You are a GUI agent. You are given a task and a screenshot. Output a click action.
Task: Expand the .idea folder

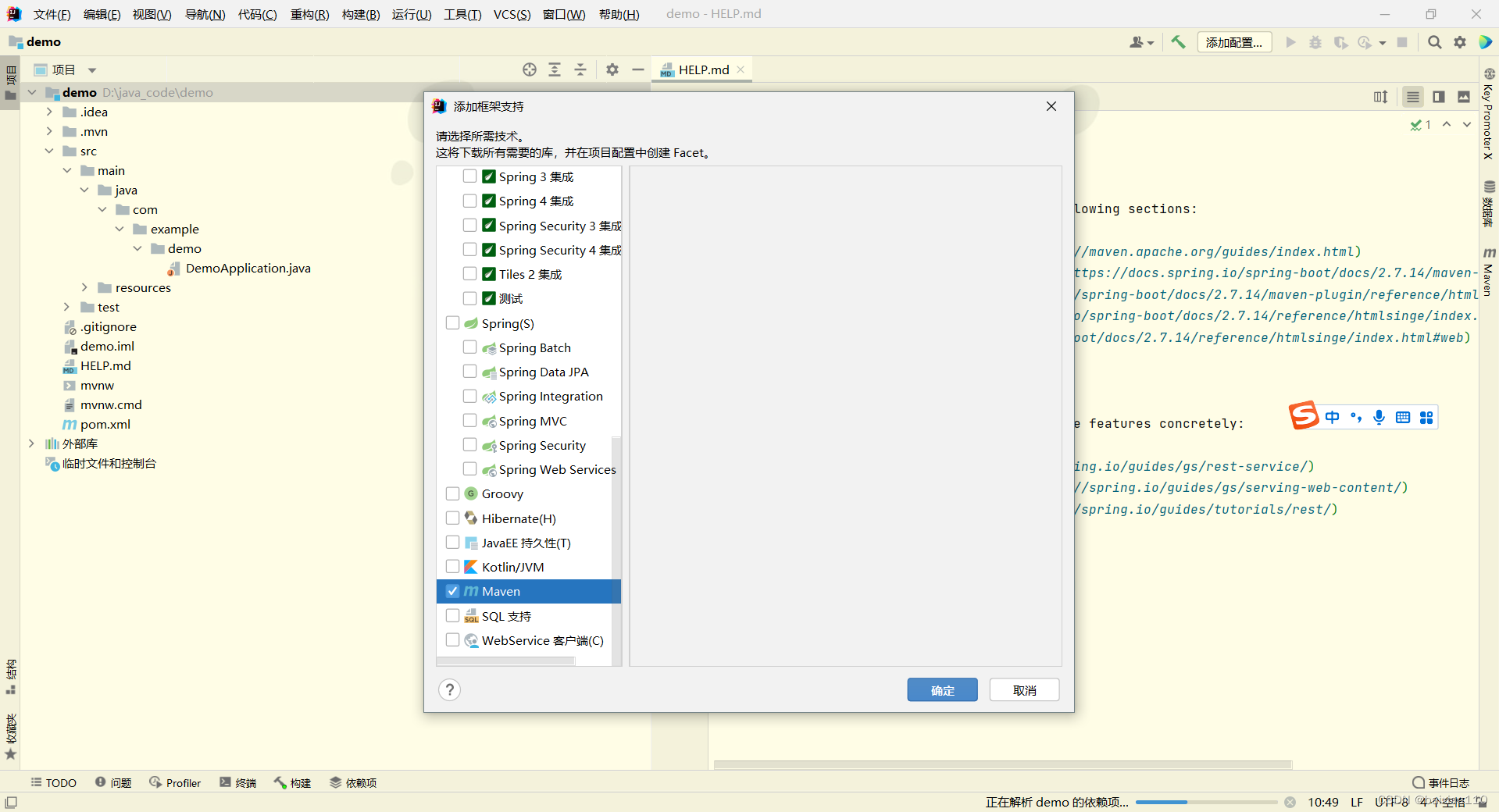(49, 112)
